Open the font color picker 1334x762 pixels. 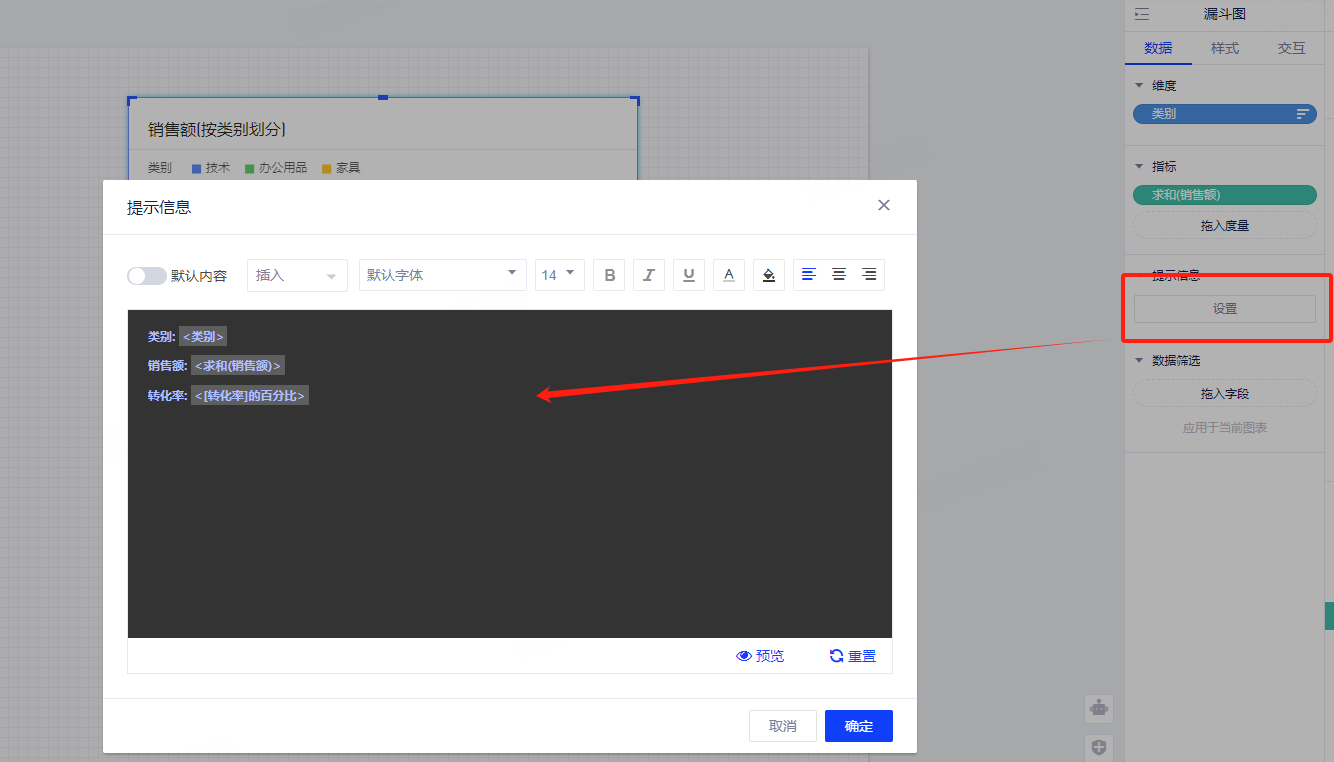point(729,275)
